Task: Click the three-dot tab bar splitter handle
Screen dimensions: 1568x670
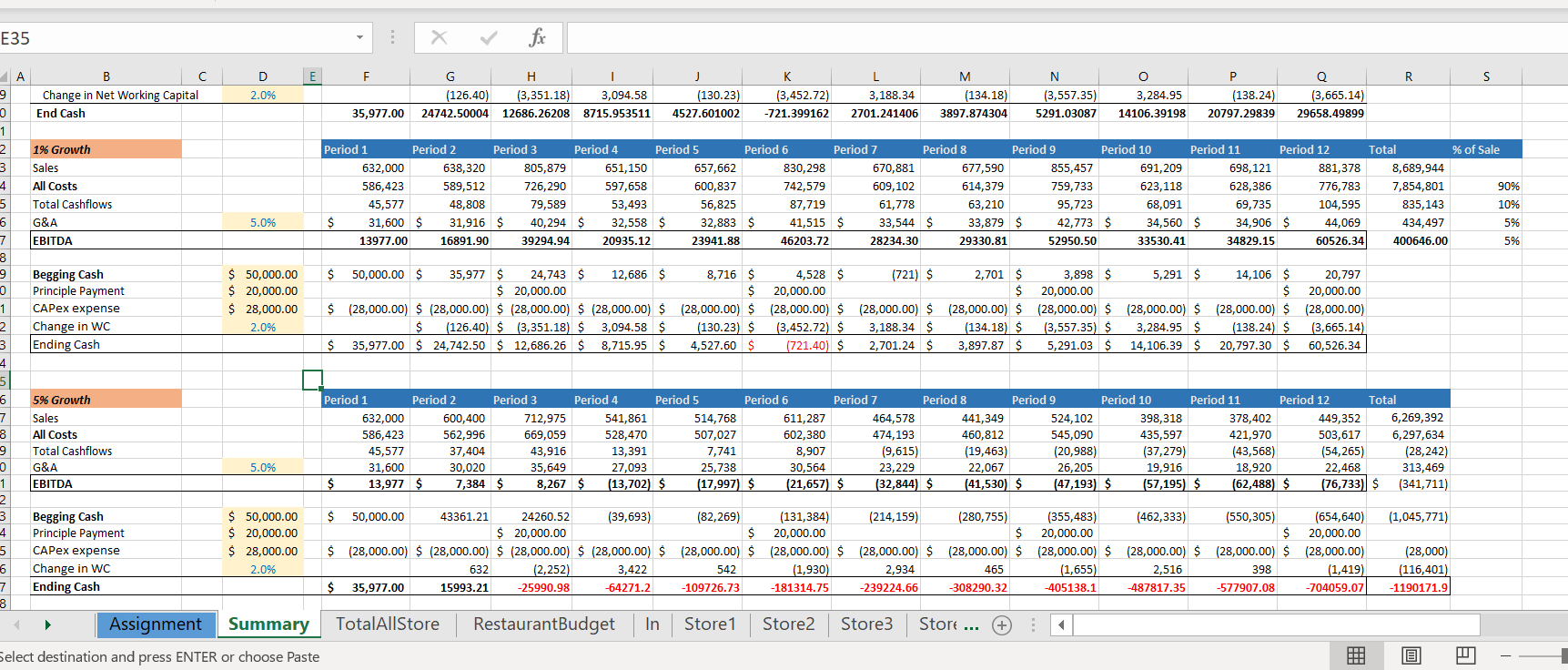Action: [1033, 625]
